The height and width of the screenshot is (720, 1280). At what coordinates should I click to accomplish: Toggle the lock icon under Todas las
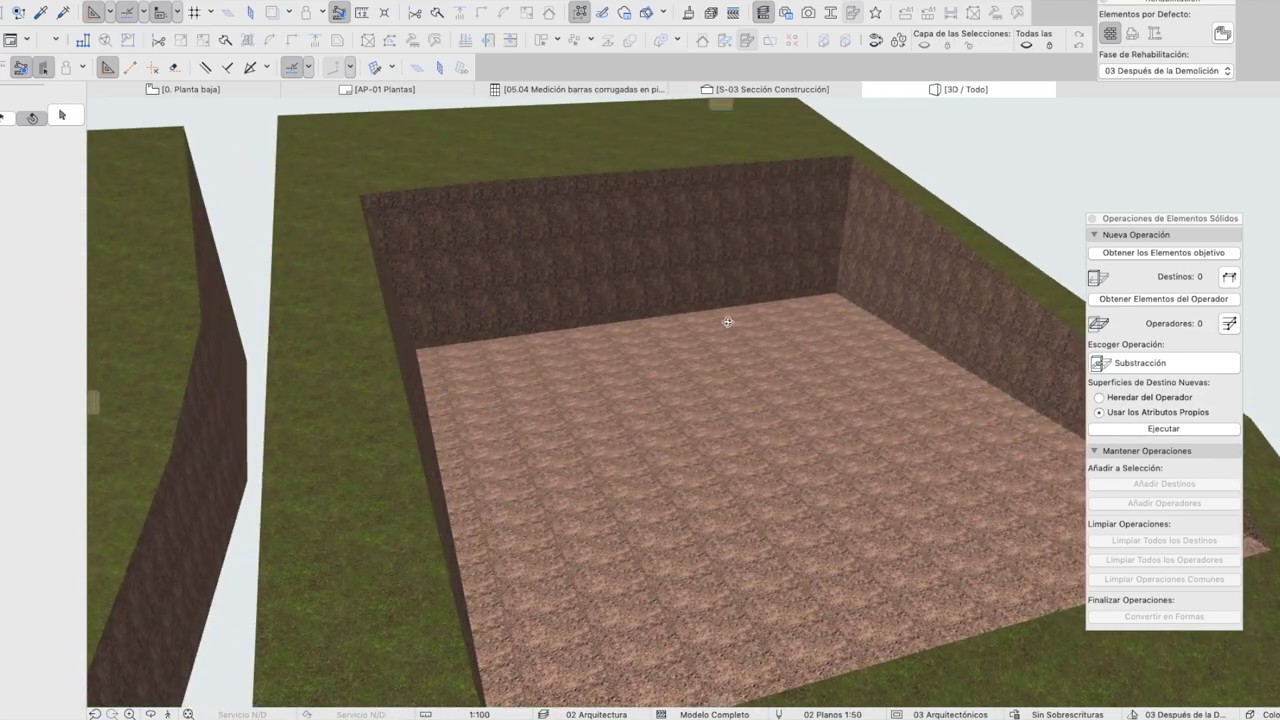[1049, 46]
